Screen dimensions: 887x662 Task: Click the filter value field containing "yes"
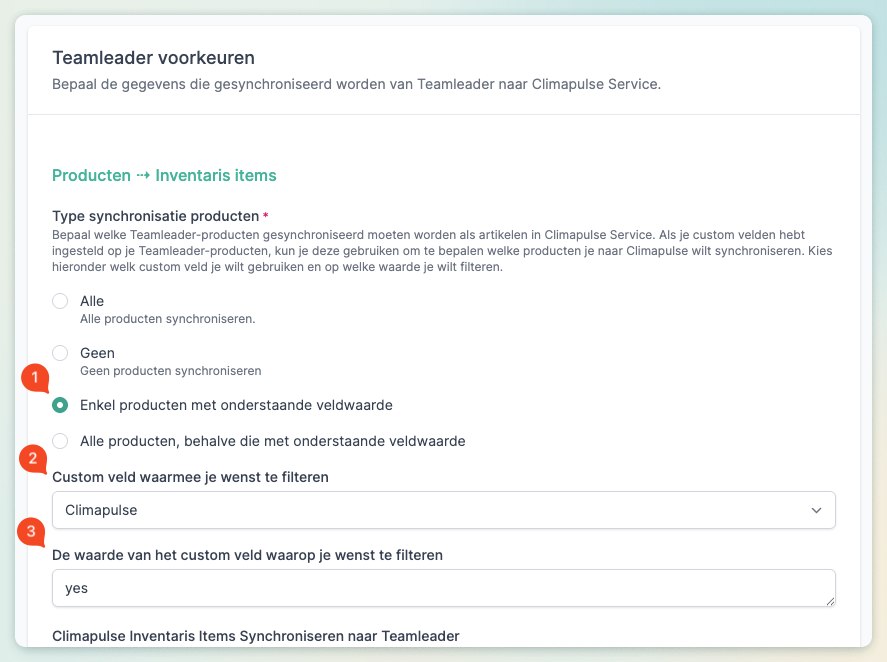(443, 588)
